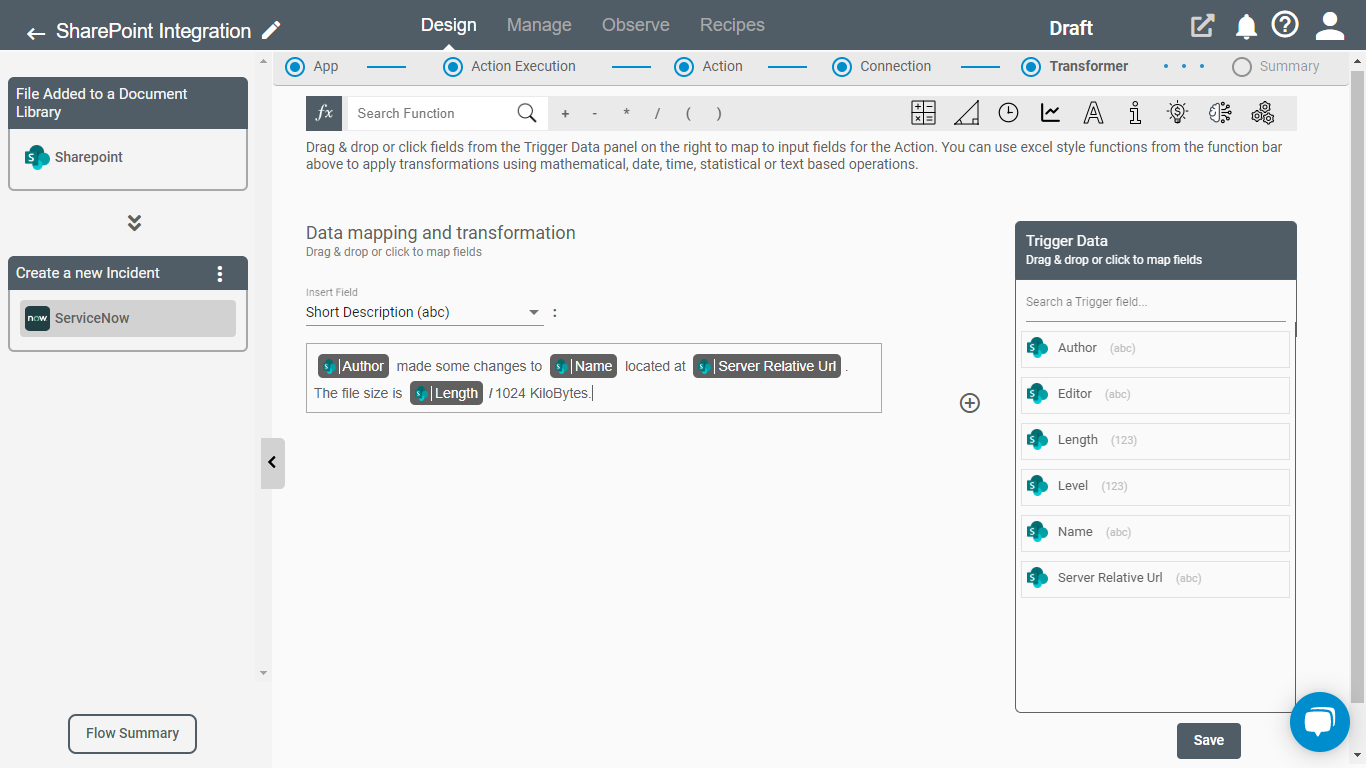This screenshot has height=768, width=1366.
Task: Open the date and time clock functions
Action: coord(1008,113)
